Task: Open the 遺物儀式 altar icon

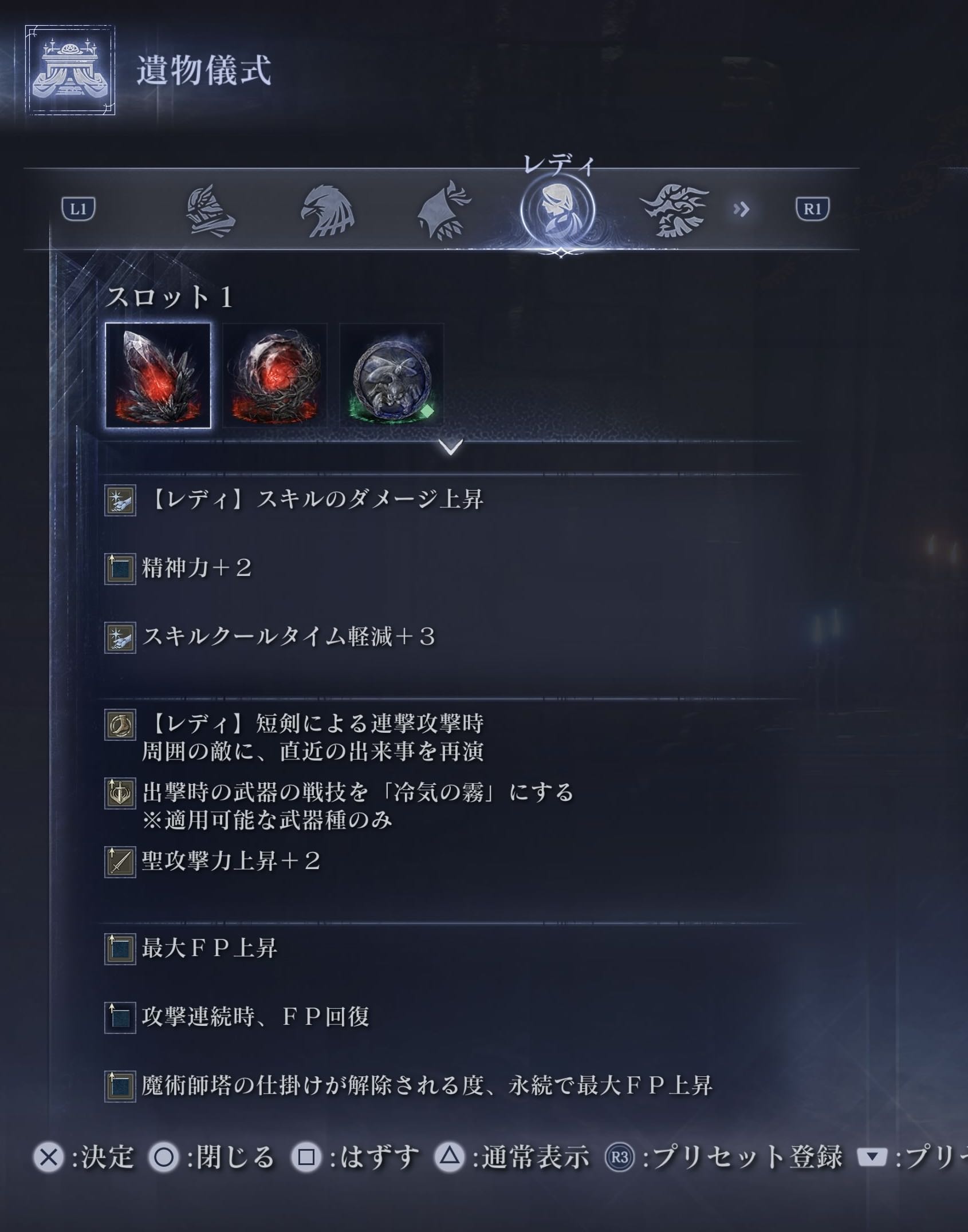Action: pos(70,70)
